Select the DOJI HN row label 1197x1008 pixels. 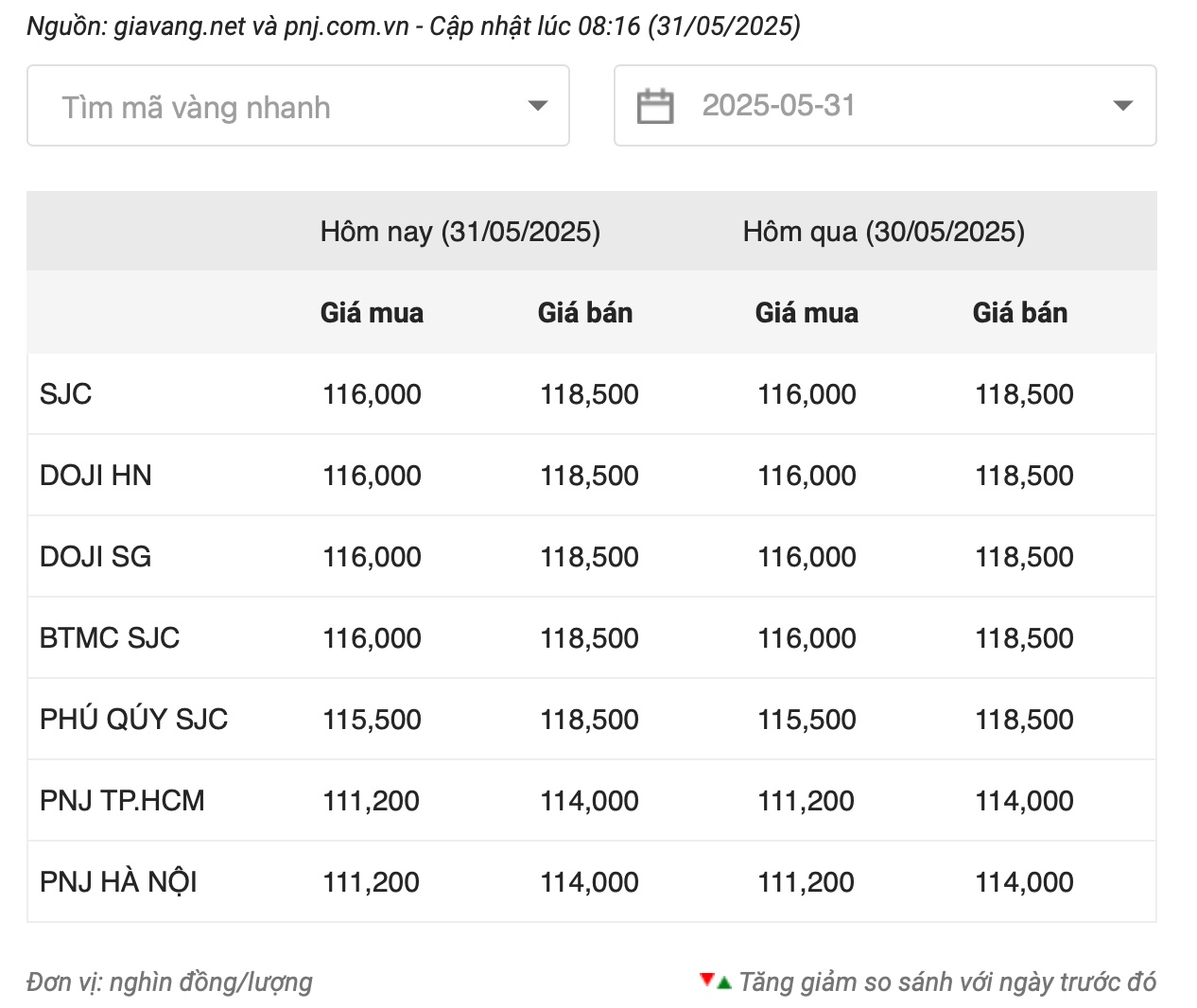(95, 476)
